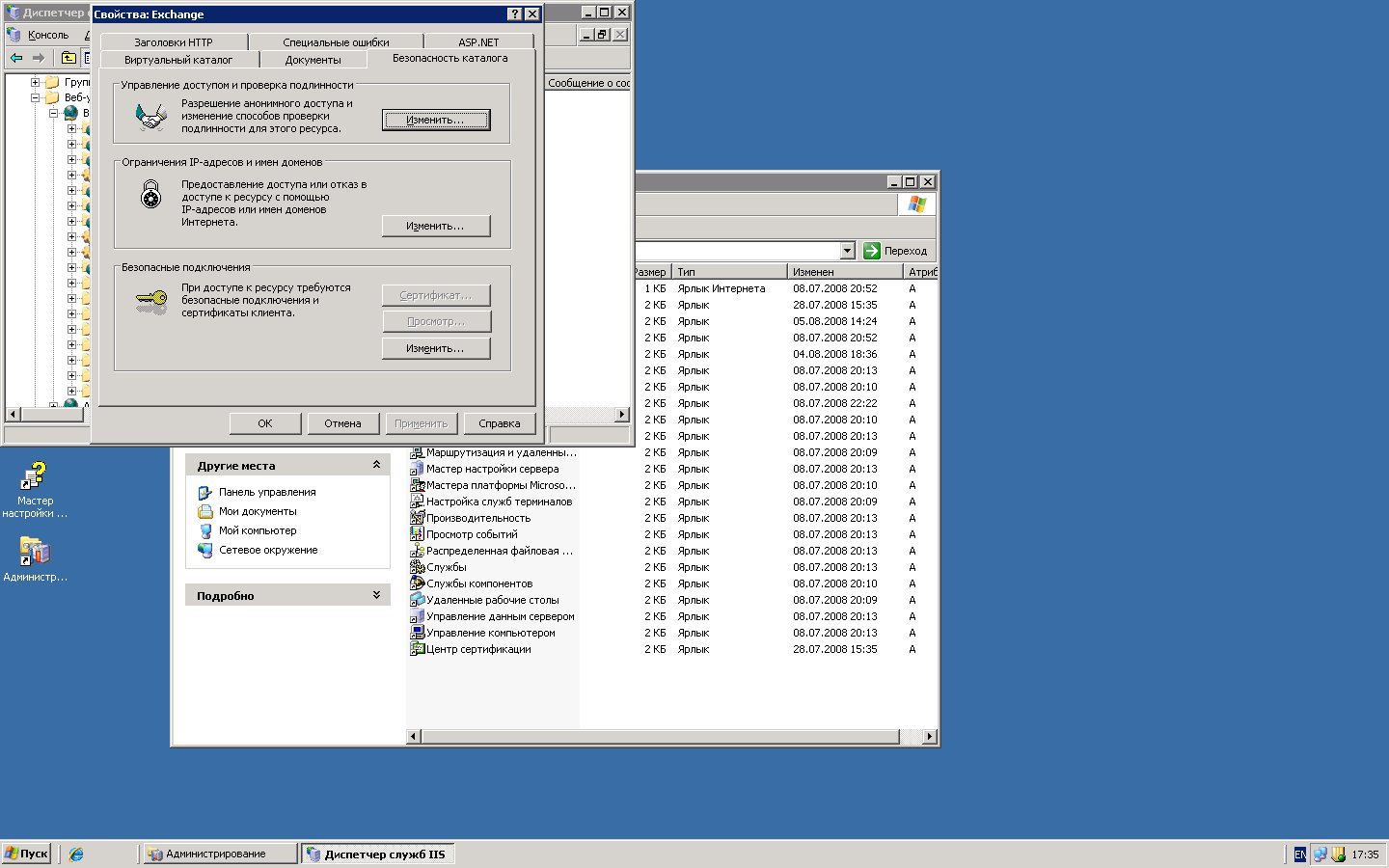
Task: Click Internet Explorer quick launch icon
Action: coord(76,854)
